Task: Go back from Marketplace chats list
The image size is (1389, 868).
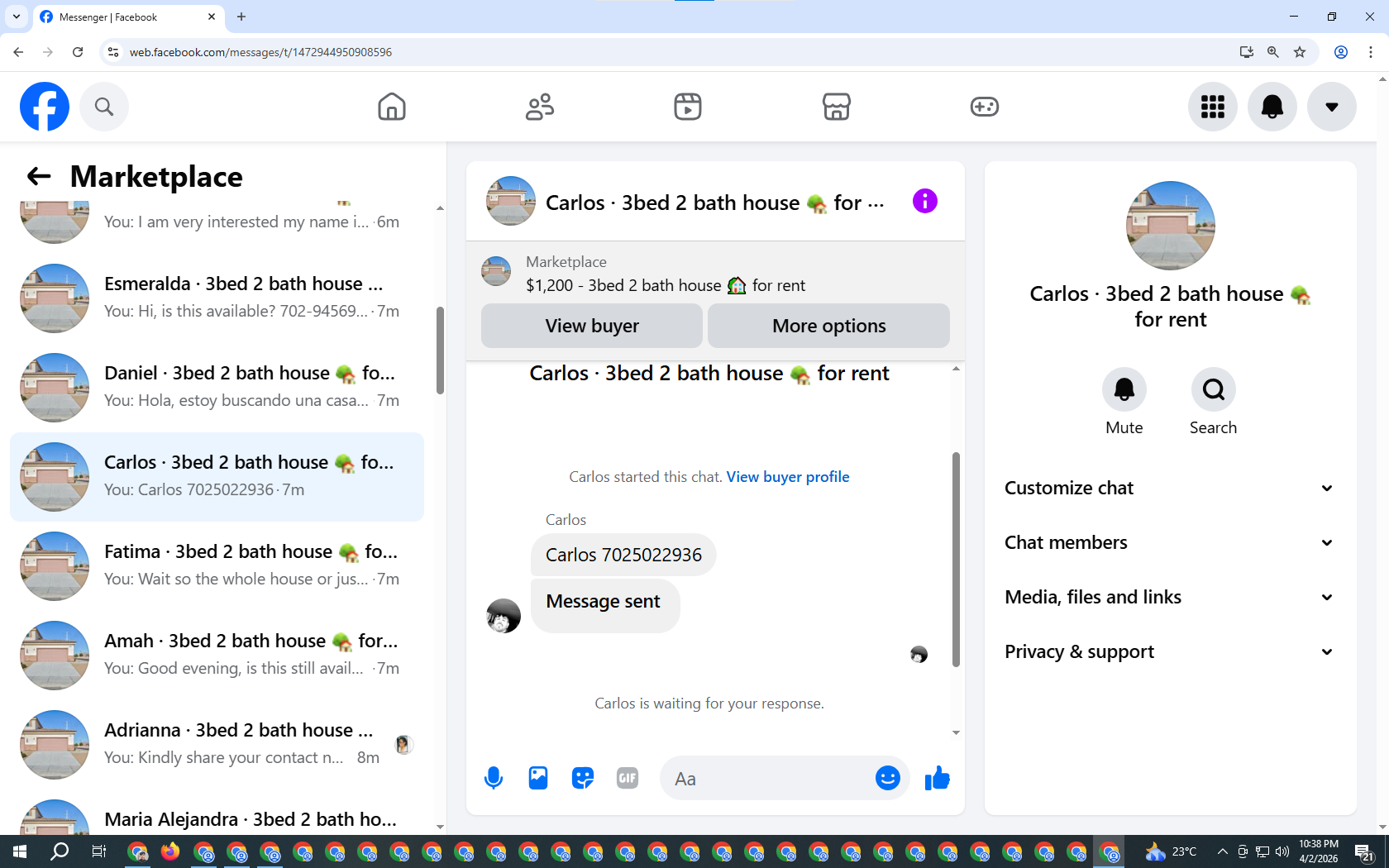Action: point(39,176)
